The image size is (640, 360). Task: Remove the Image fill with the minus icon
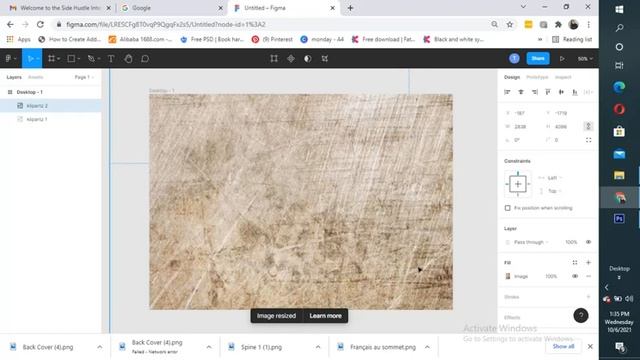click(x=588, y=276)
